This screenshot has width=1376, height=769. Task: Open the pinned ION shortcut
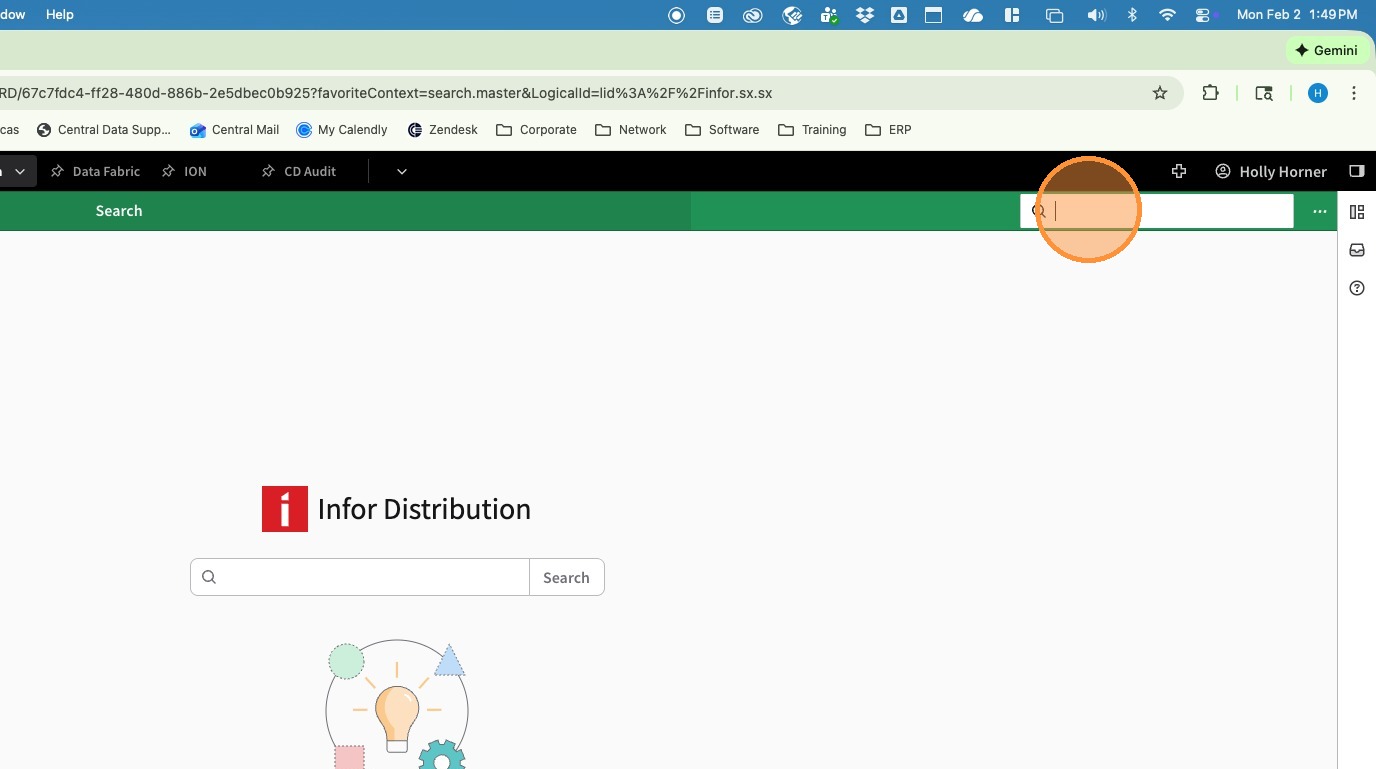click(x=185, y=171)
